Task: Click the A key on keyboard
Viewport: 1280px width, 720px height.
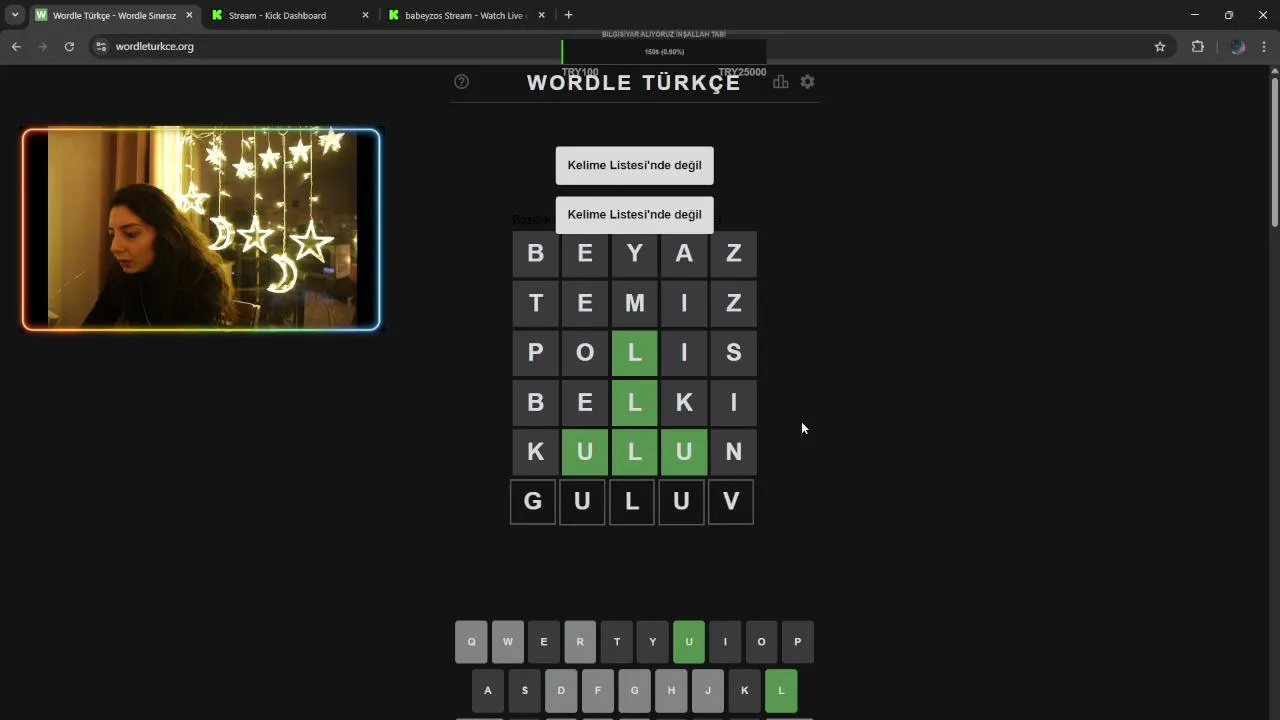Action: pyautogui.click(x=488, y=691)
